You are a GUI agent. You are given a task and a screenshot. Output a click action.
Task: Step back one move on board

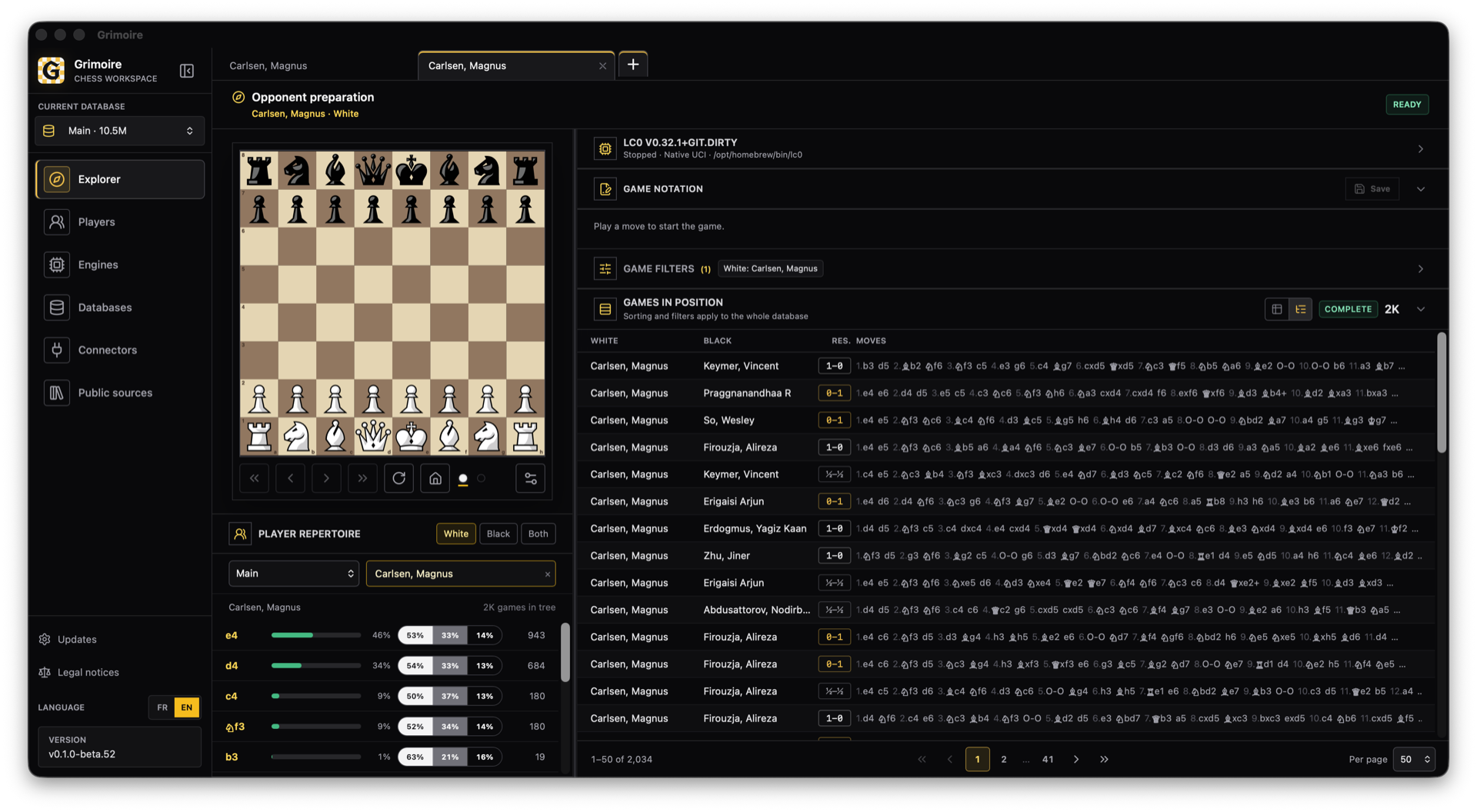(x=290, y=478)
